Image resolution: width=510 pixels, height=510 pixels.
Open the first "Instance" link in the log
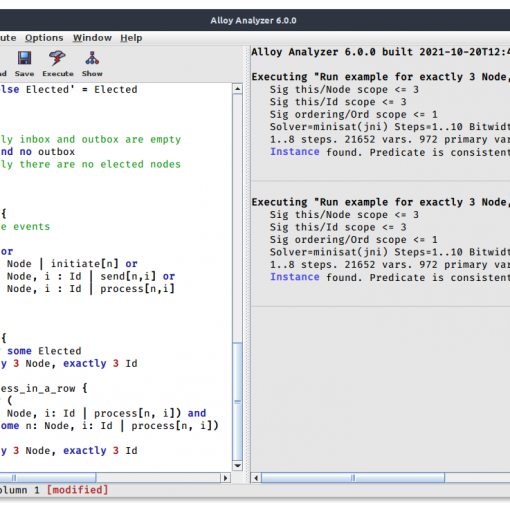295,152
